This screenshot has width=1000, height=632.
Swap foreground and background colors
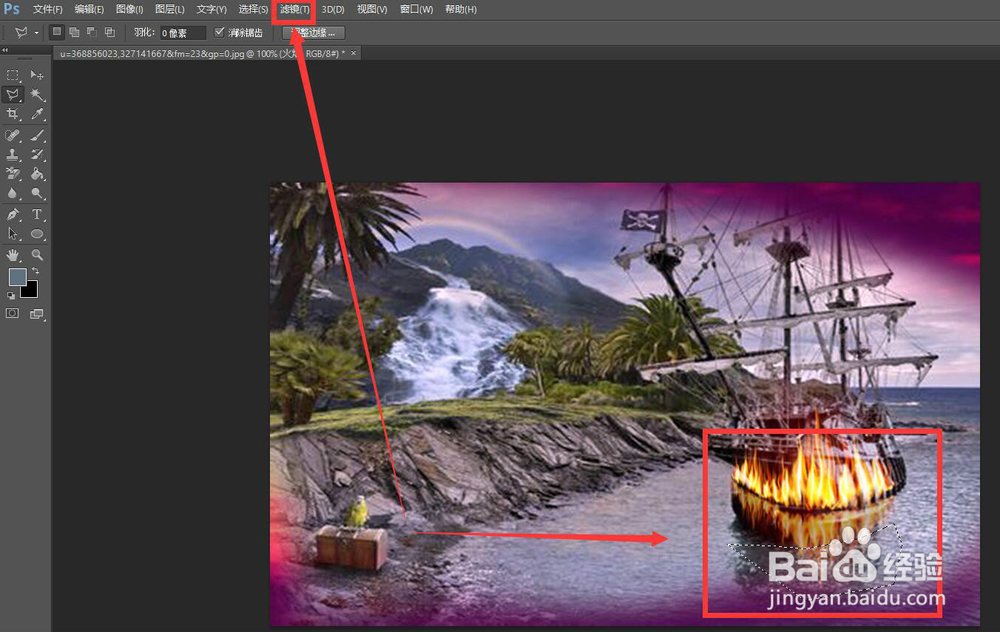click(36, 271)
